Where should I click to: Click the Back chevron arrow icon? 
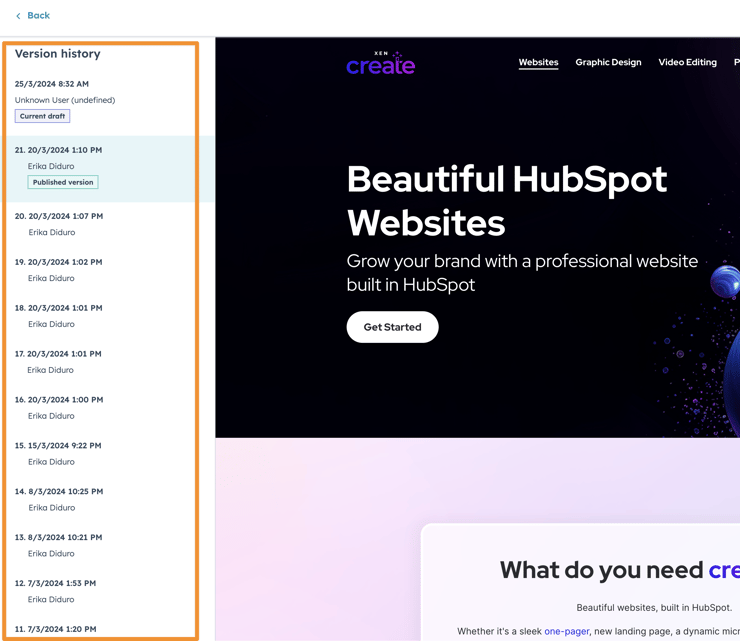click(18, 16)
